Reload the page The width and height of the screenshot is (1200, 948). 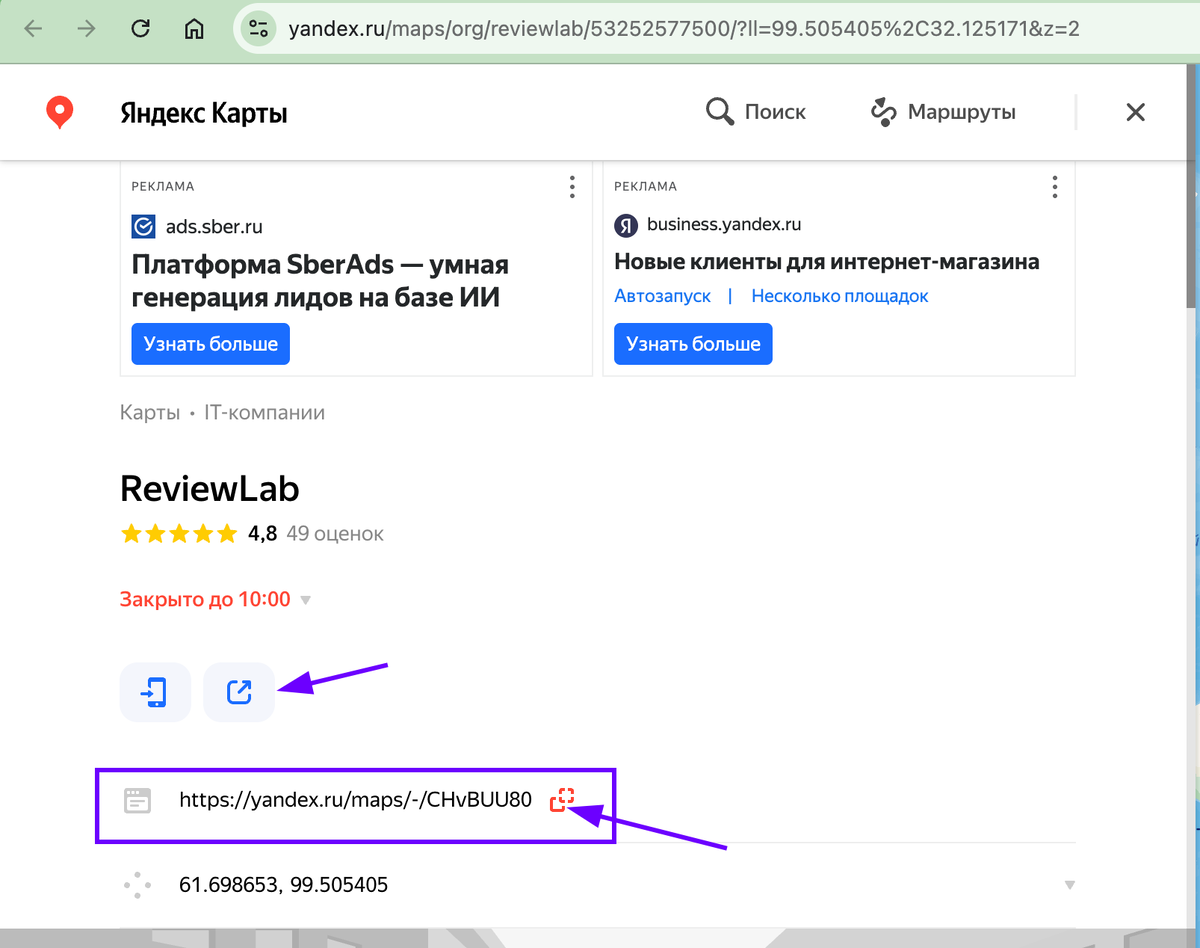141,28
